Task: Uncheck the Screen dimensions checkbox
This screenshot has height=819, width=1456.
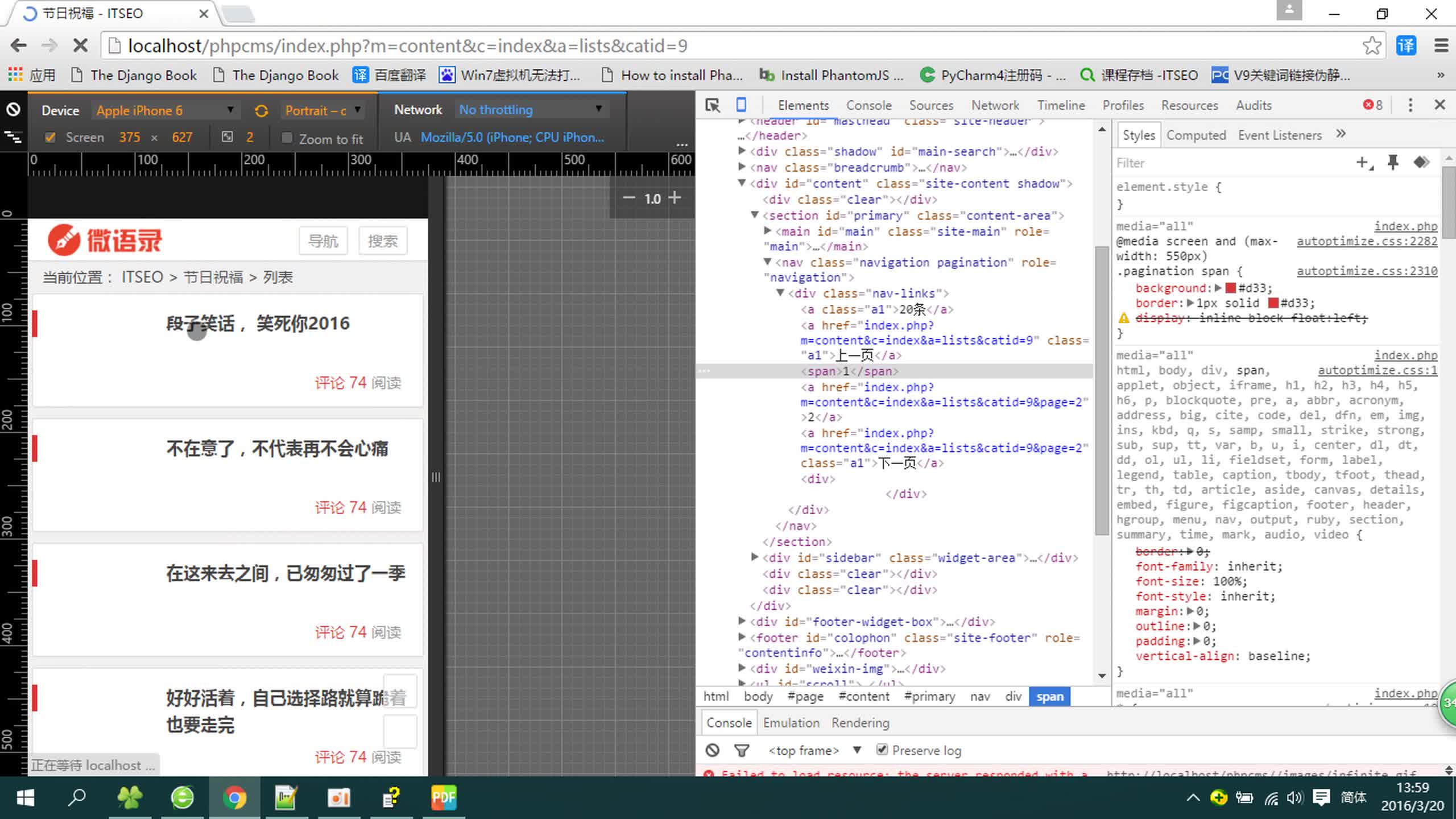Action: (x=50, y=137)
